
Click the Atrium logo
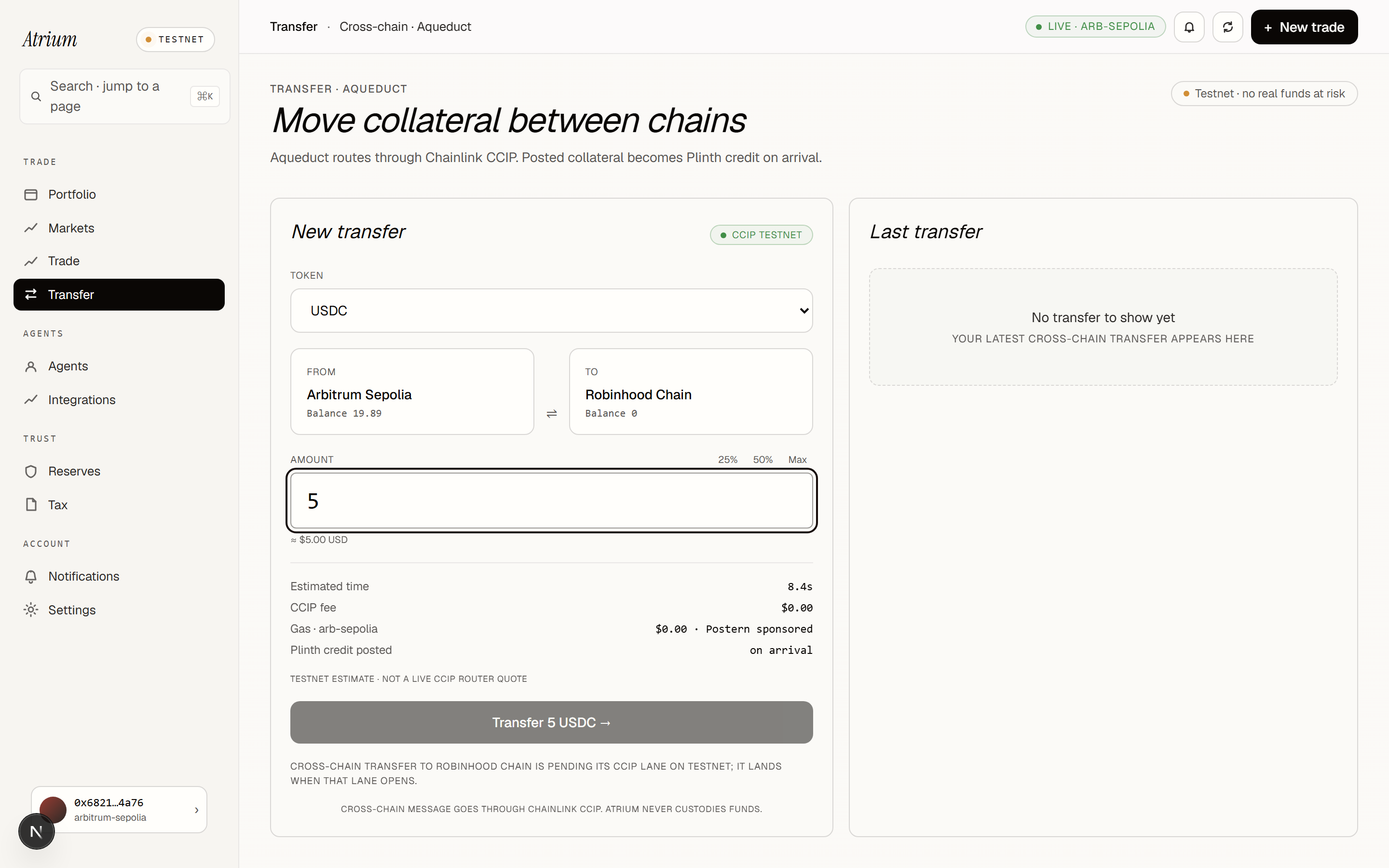49,39
